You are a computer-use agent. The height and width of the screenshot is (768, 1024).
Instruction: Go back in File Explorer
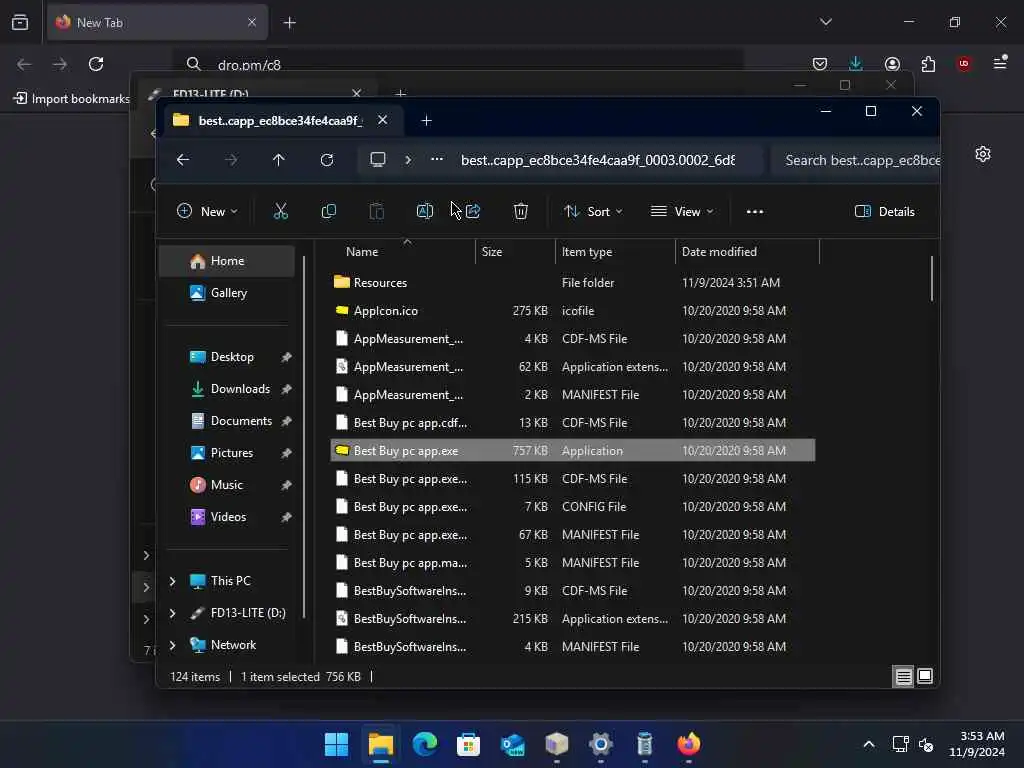tap(183, 159)
